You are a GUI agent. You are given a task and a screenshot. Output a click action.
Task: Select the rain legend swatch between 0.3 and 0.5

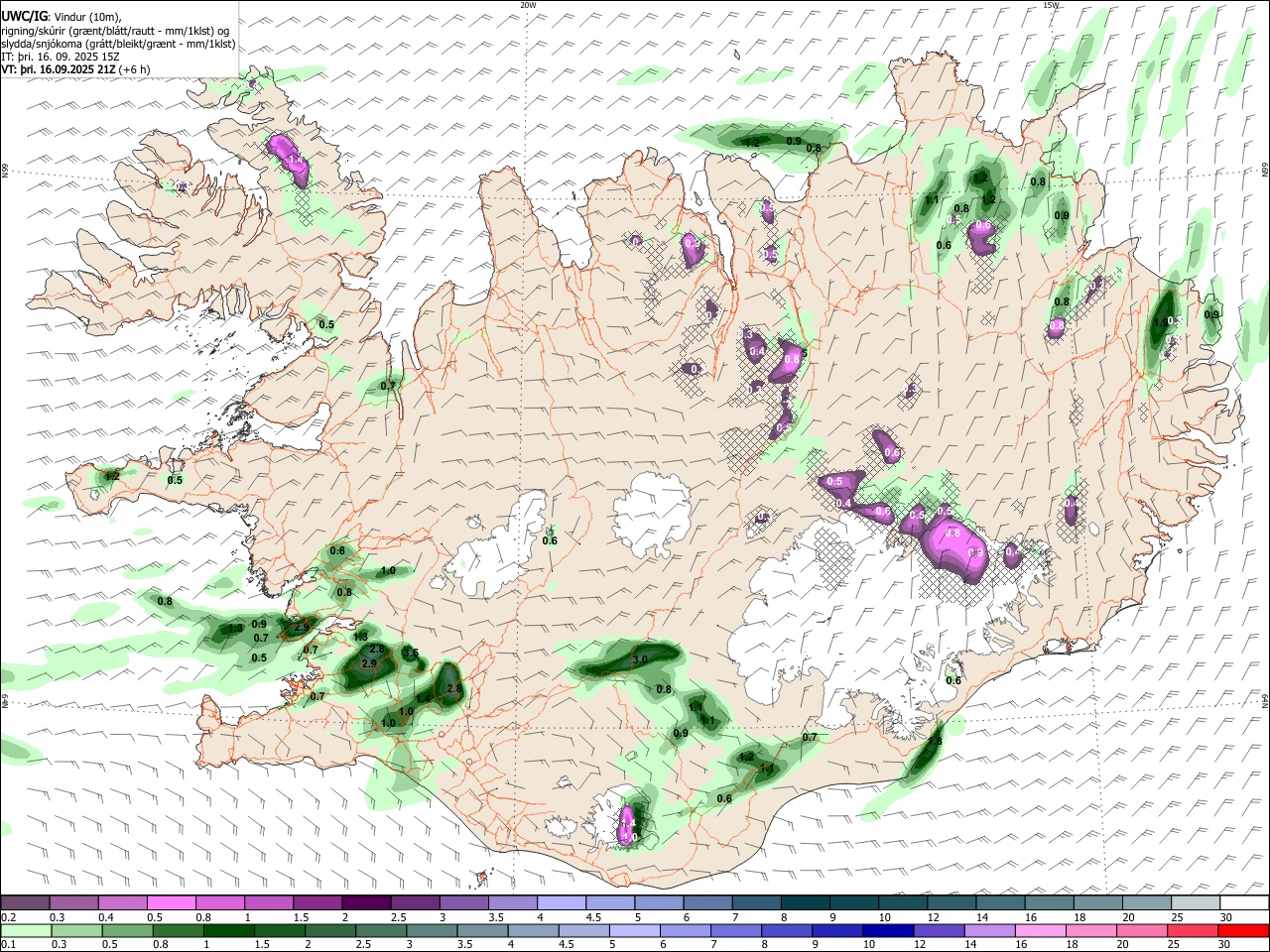pos(76,930)
